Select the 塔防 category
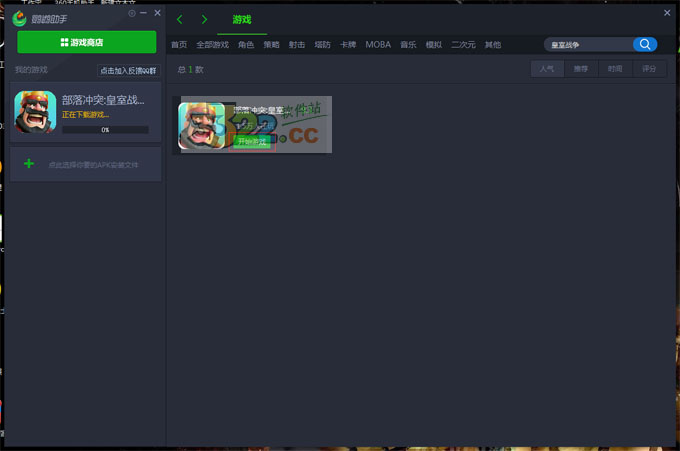The image size is (680, 451). (x=323, y=45)
